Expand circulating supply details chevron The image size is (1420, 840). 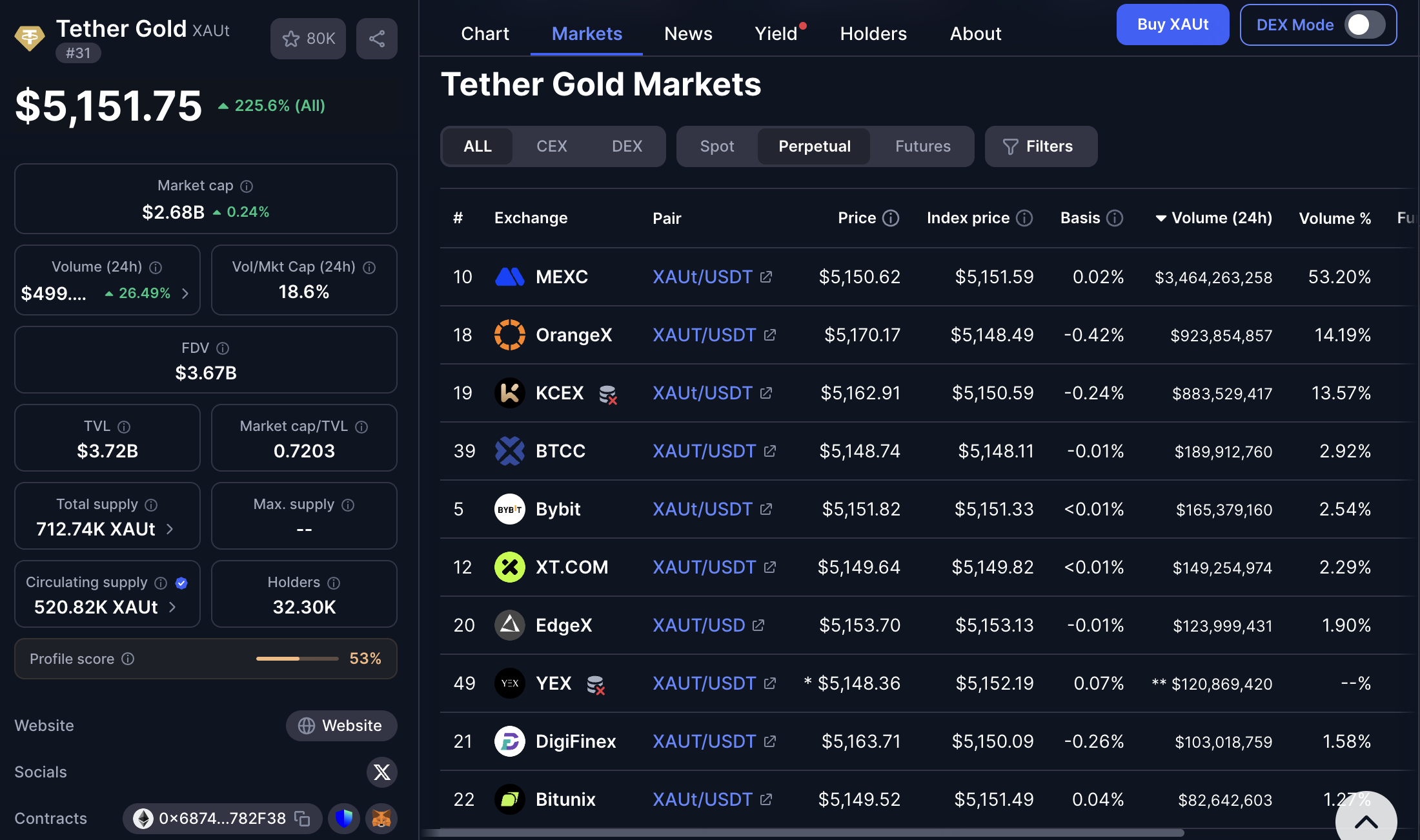[x=172, y=606]
